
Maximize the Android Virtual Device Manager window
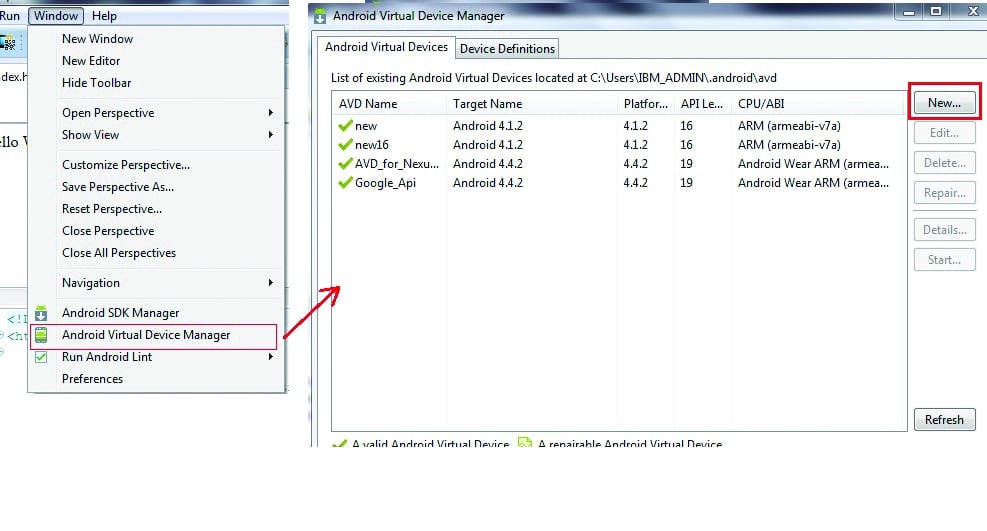(936, 12)
